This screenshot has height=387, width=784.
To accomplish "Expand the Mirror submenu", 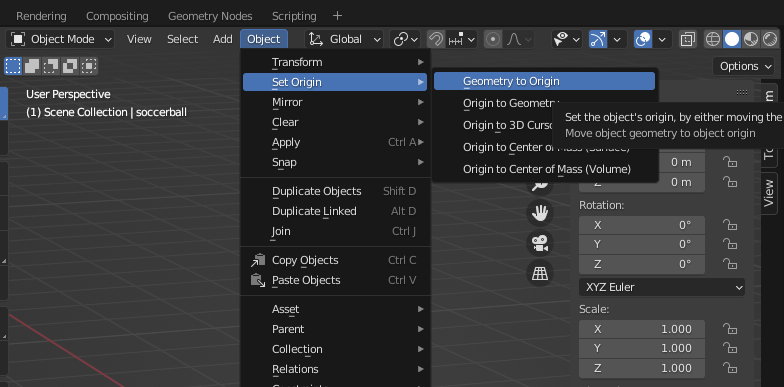I will 335,102.
